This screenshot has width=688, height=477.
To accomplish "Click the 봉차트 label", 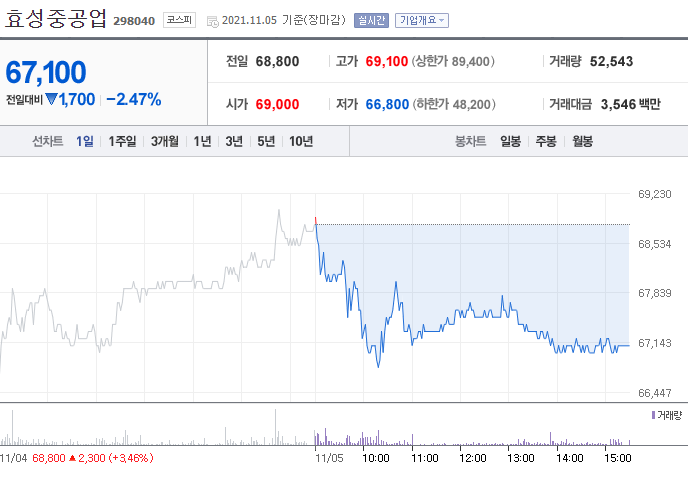I will 470,141.
